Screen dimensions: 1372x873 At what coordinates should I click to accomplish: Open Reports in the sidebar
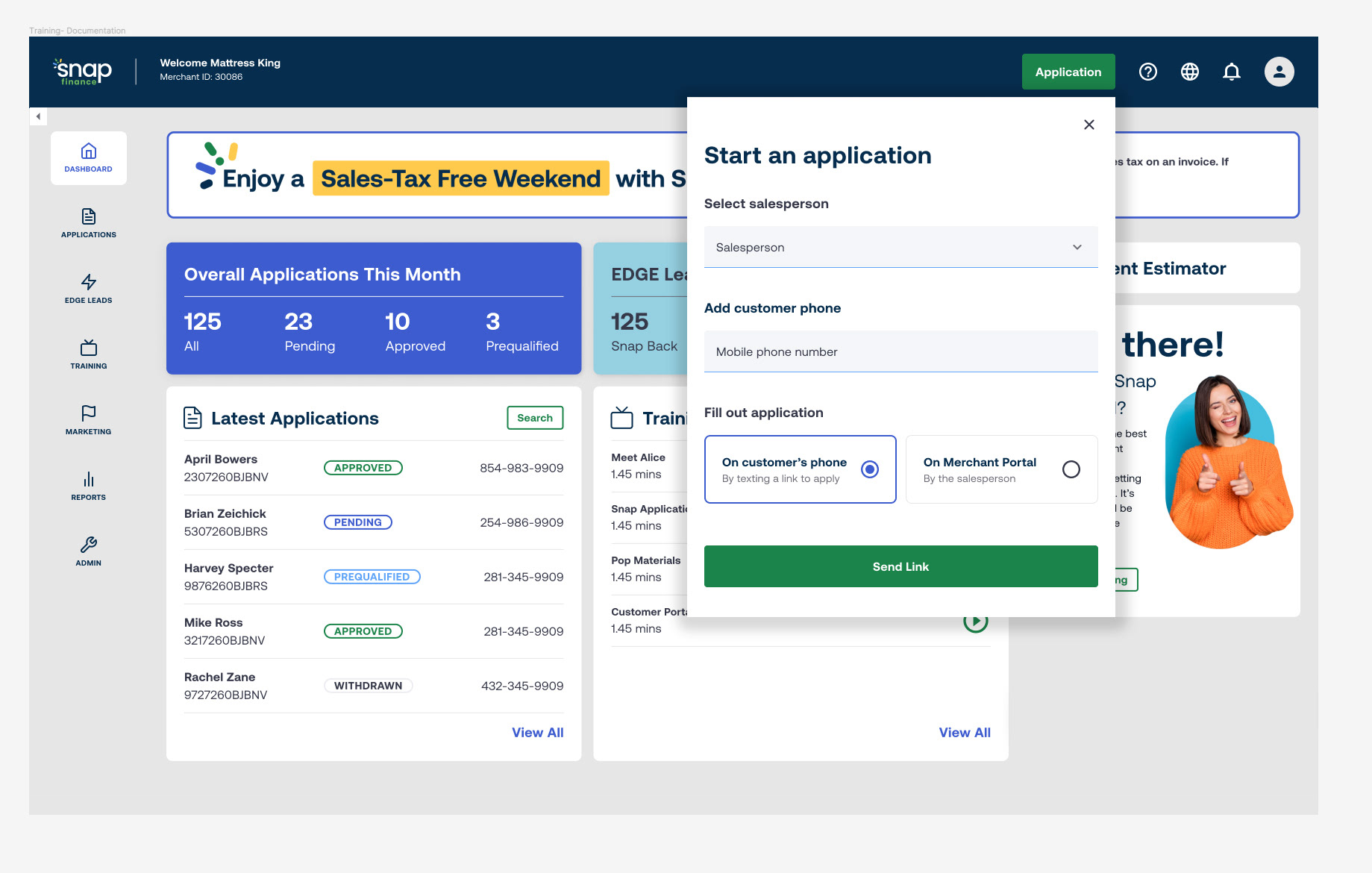pyautogui.click(x=89, y=486)
